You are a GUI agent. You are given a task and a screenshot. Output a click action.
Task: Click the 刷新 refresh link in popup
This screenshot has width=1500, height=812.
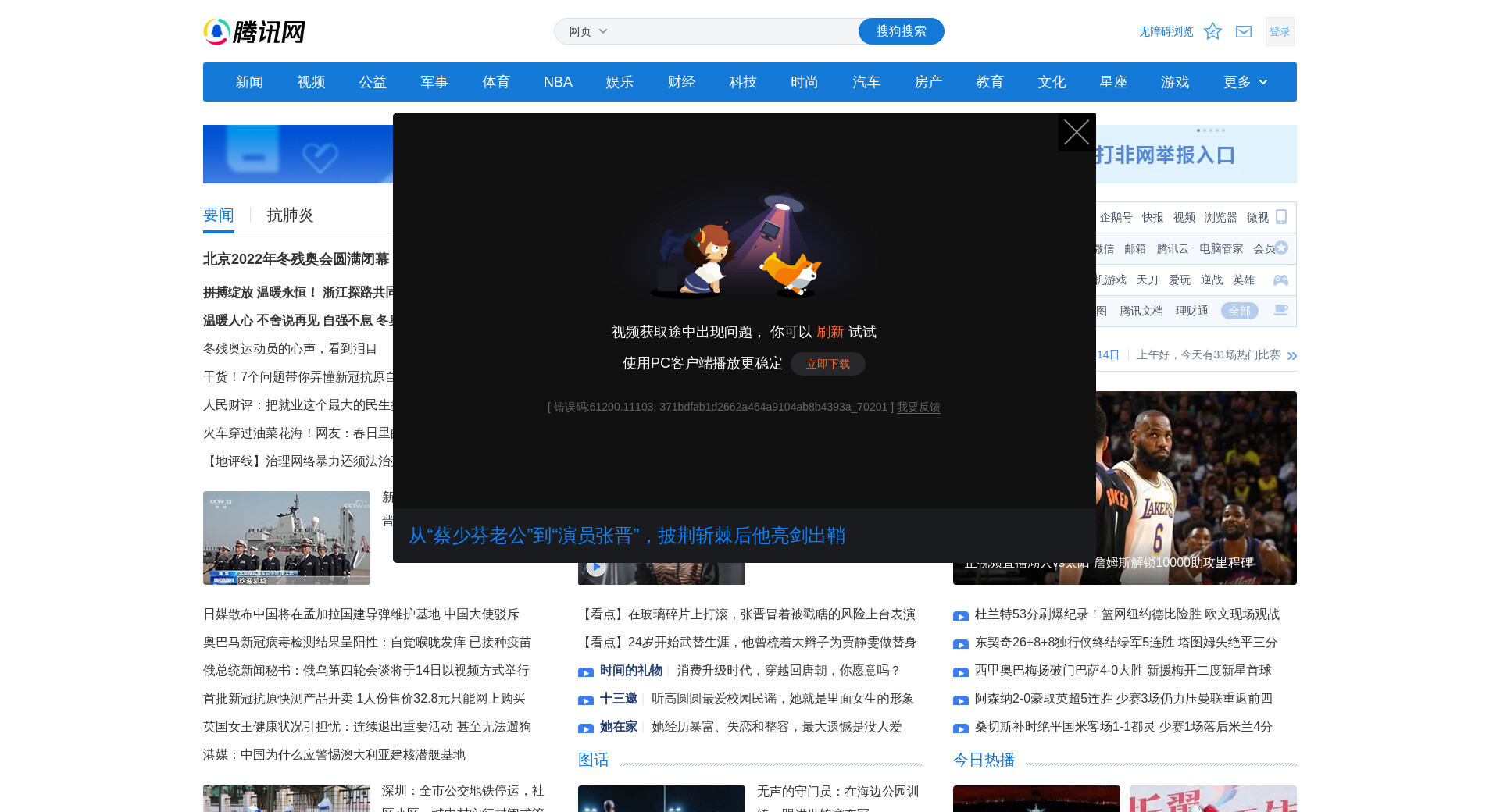(830, 332)
